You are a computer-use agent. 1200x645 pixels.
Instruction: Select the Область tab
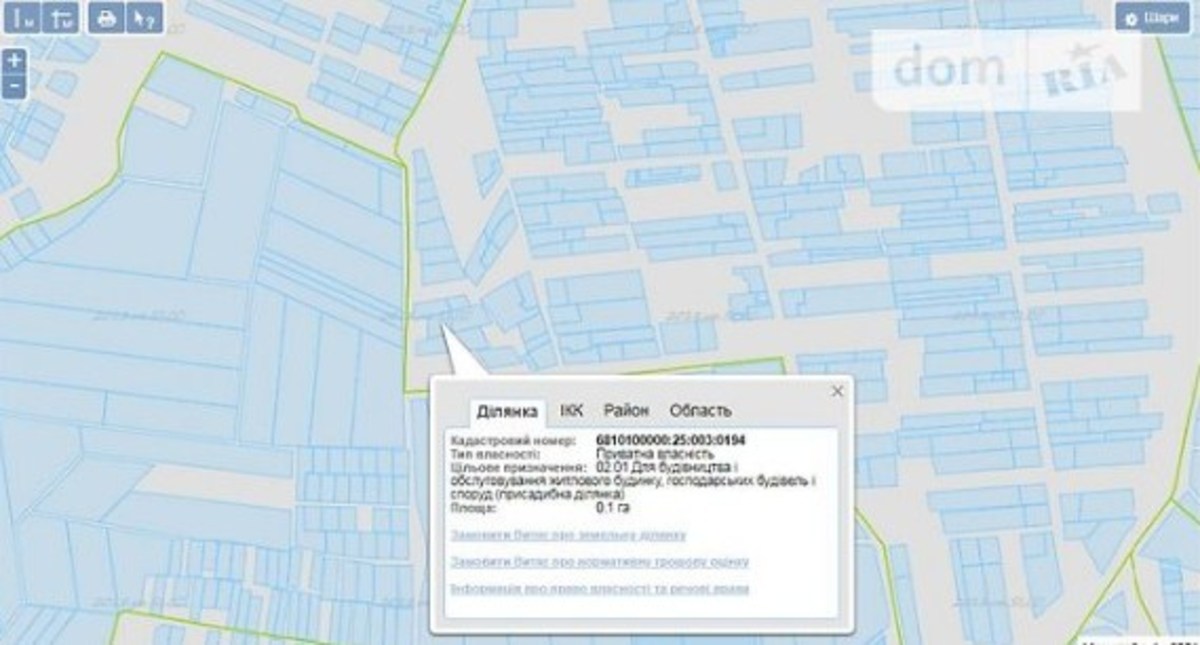700,411
